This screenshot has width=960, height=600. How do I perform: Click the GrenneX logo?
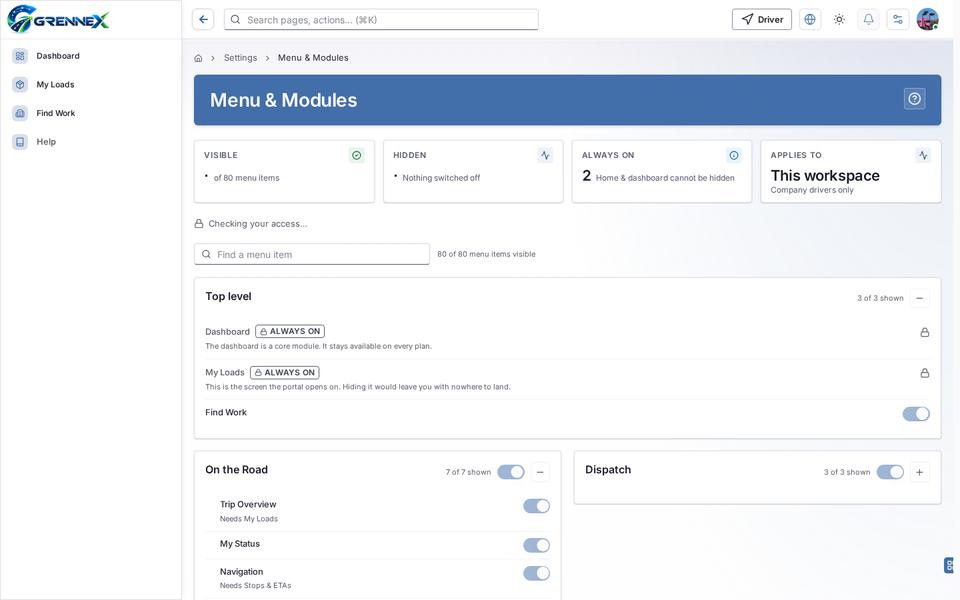(58, 19)
